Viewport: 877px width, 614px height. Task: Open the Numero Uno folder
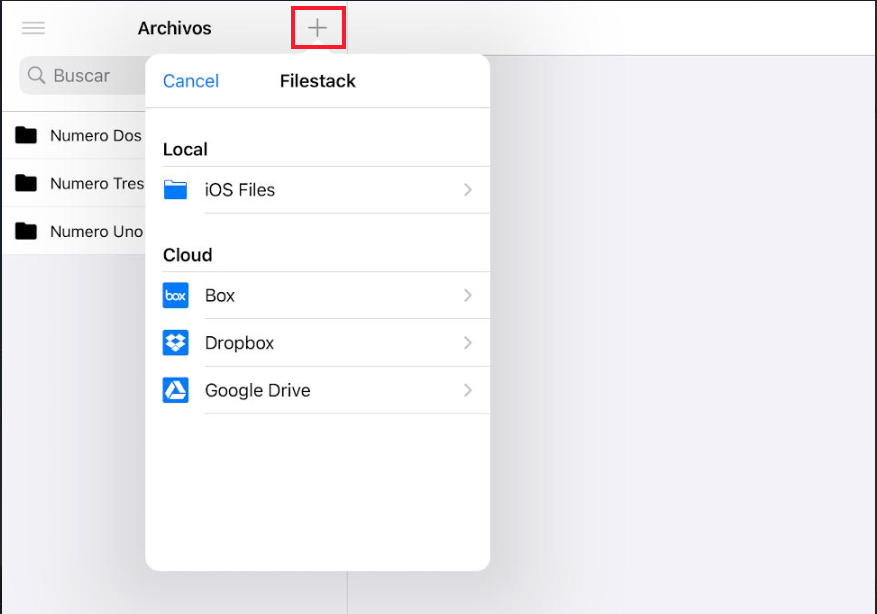click(74, 231)
